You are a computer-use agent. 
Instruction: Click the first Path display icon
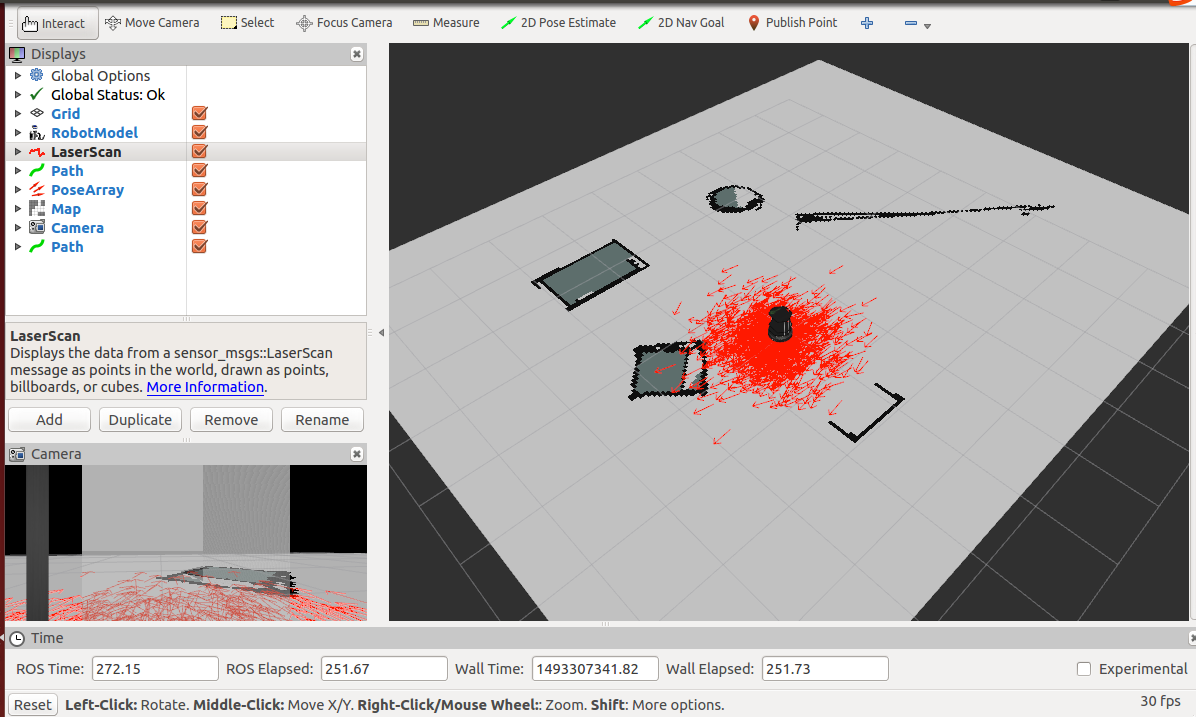click(x=37, y=170)
